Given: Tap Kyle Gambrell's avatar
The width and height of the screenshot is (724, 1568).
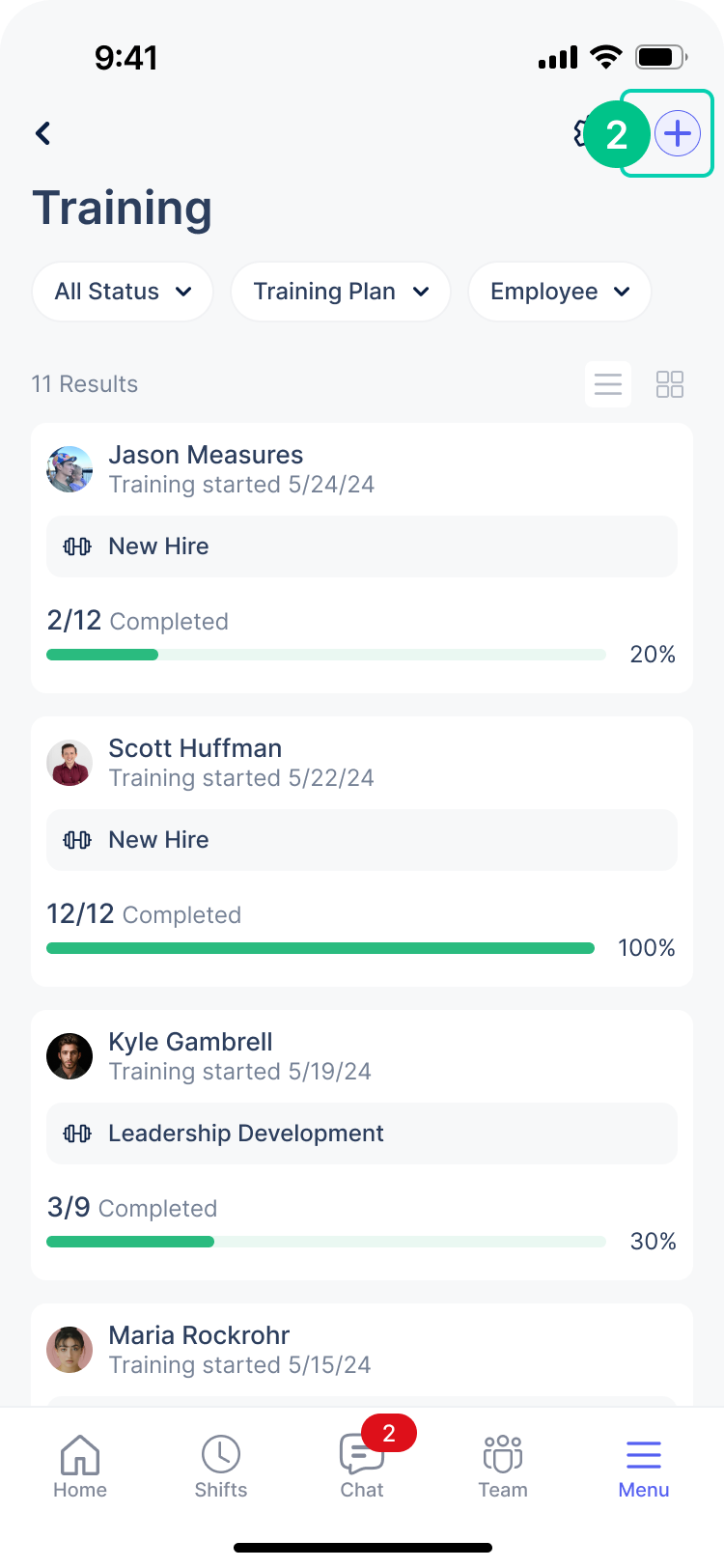Looking at the screenshot, I should coord(70,1056).
